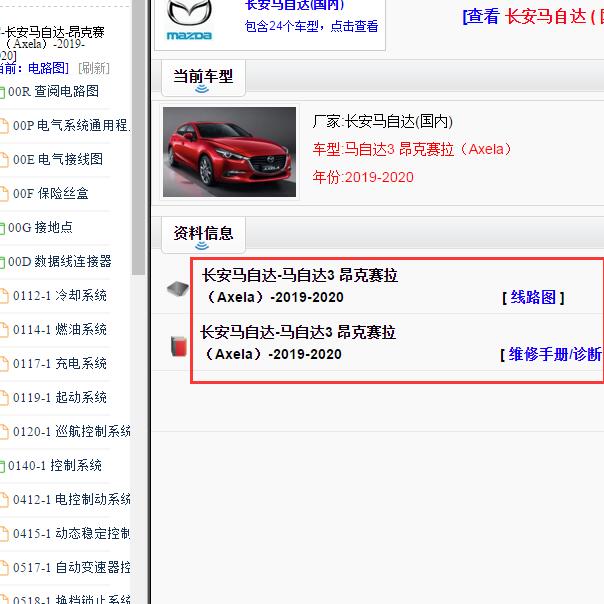Open 0517-1 自动变速器控 tree item

point(72,567)
